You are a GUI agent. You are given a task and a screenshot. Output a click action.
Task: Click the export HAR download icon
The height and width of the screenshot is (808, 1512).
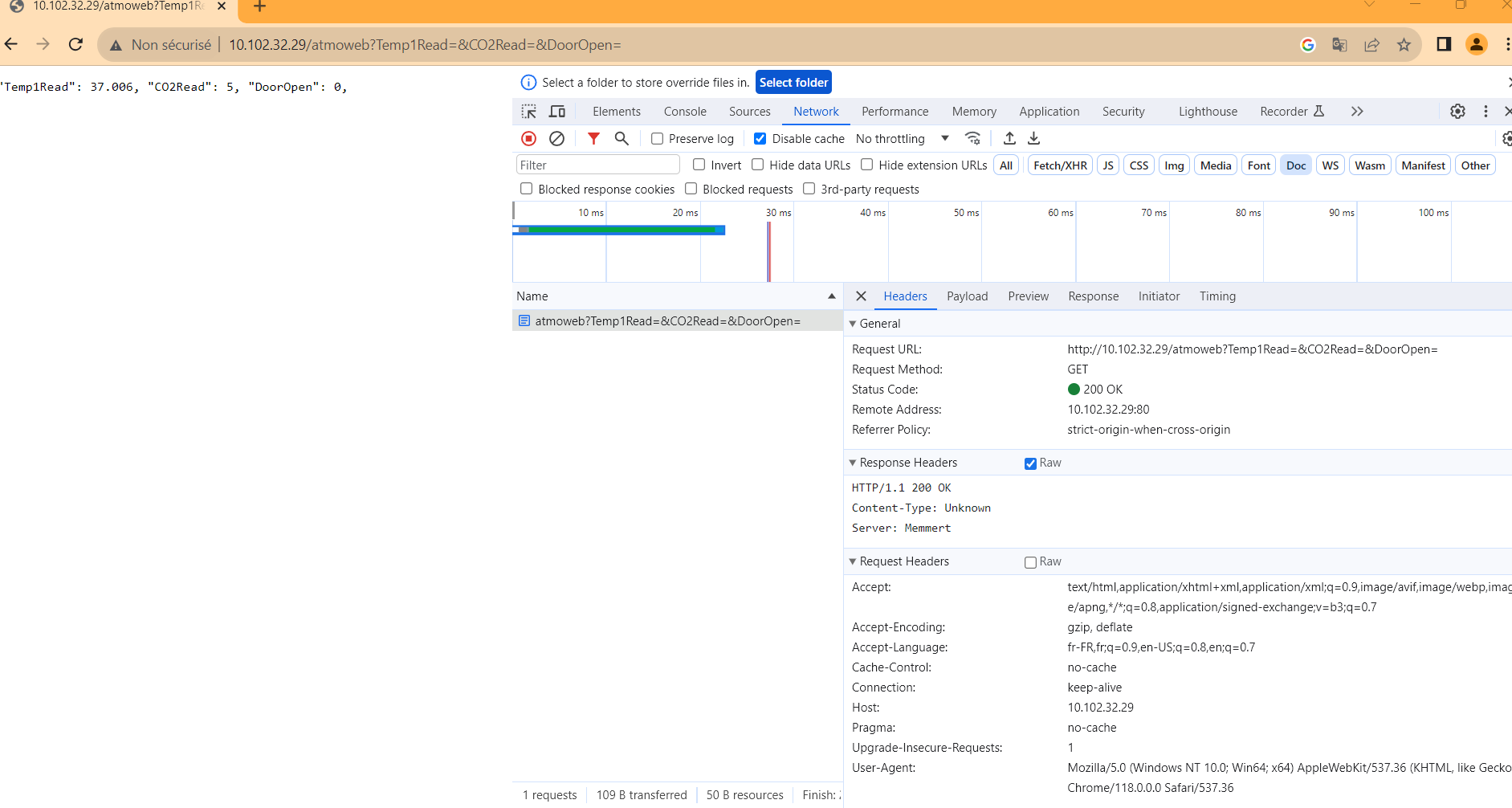(1034, 139)
